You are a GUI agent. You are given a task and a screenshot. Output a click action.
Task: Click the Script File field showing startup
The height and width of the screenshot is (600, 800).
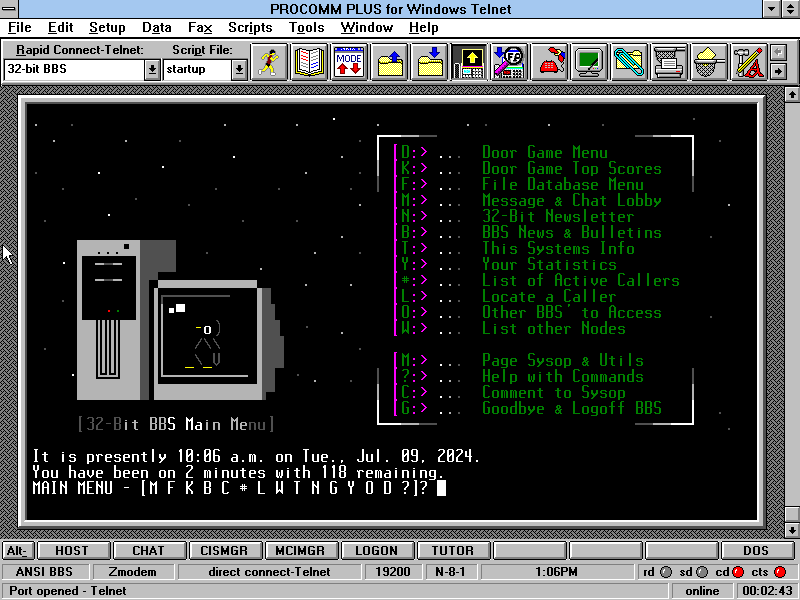(x=197, y=70)
